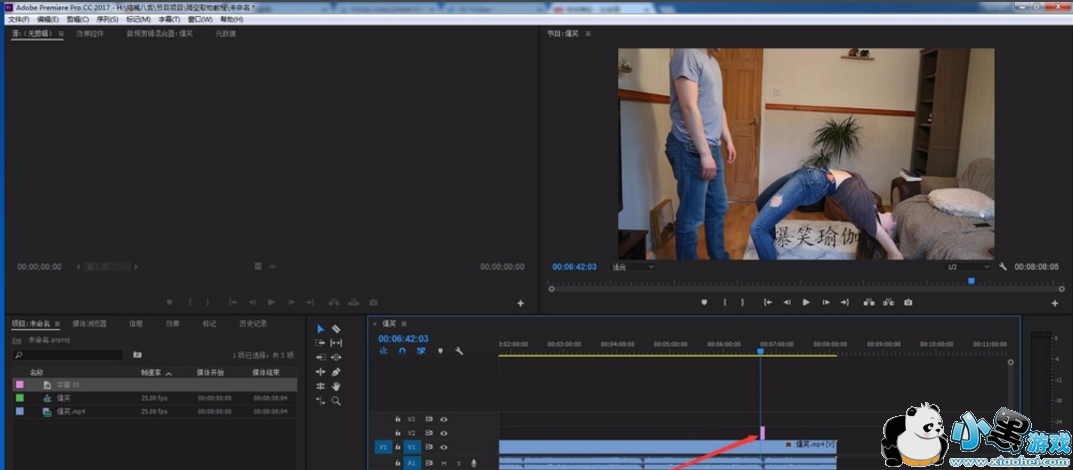The image size is (1073, 470).
Task: Mute audio track A1 with M button
Action: (444, 463)
